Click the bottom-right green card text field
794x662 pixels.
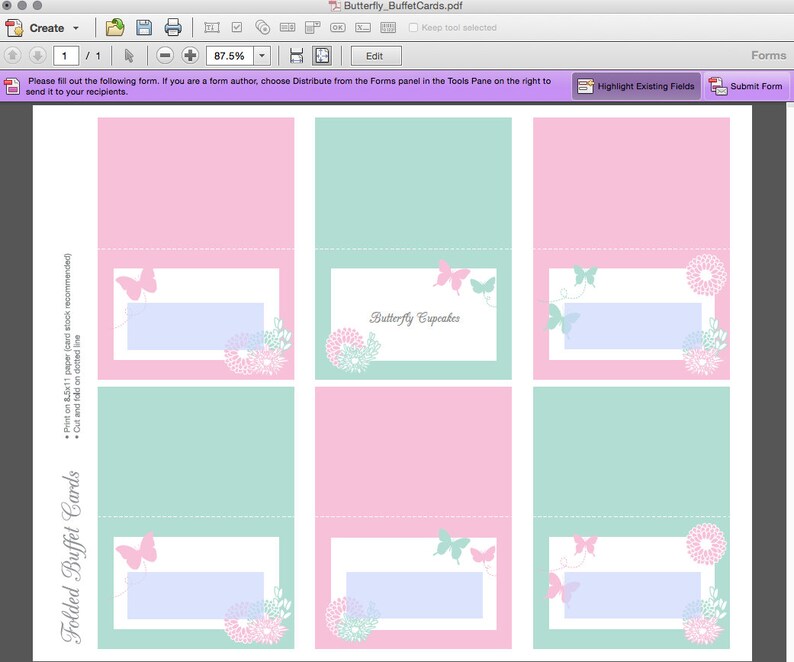click(632, 595)
